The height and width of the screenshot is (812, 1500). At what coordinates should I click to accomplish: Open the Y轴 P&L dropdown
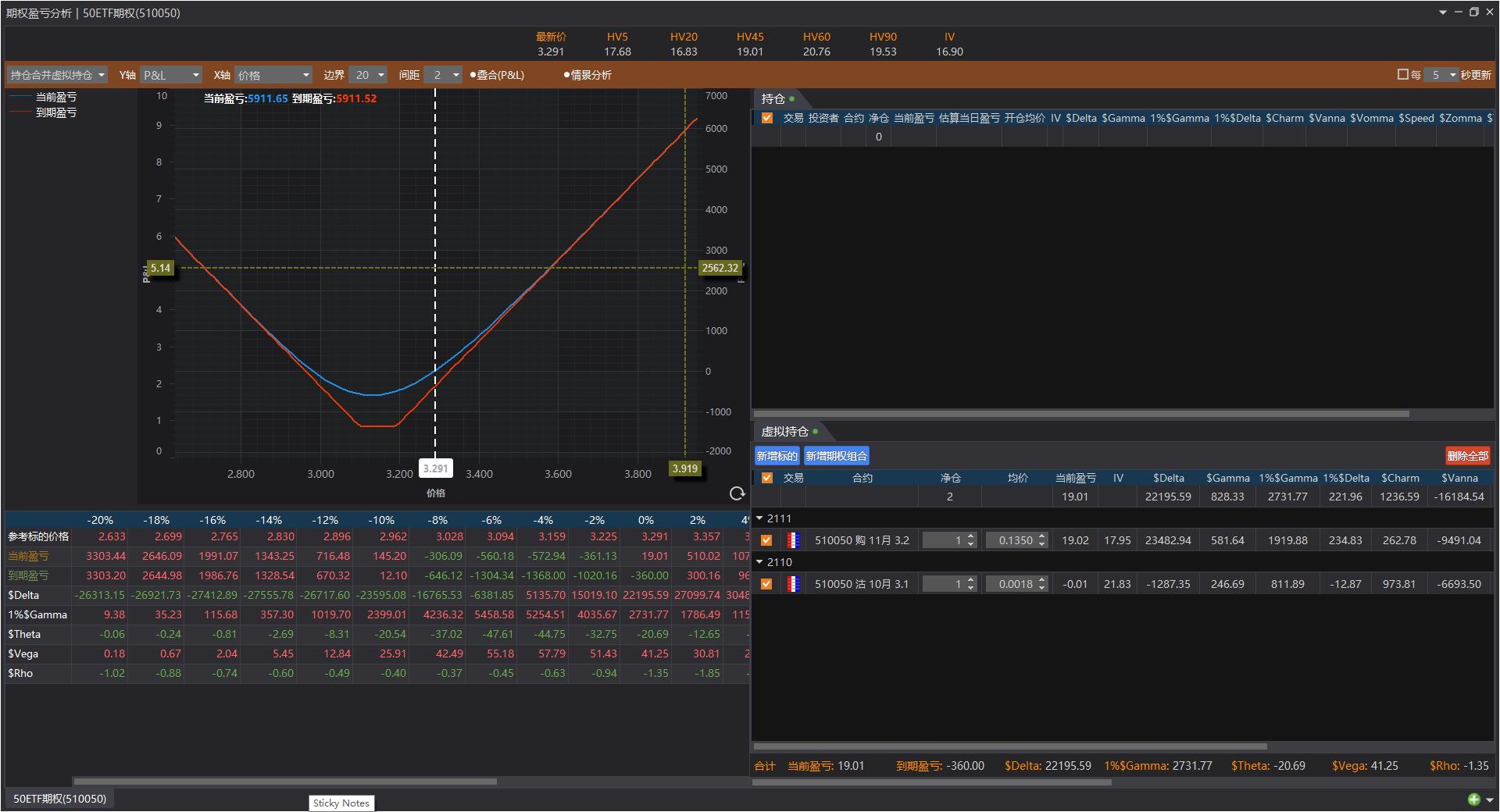tap(171, 75)
